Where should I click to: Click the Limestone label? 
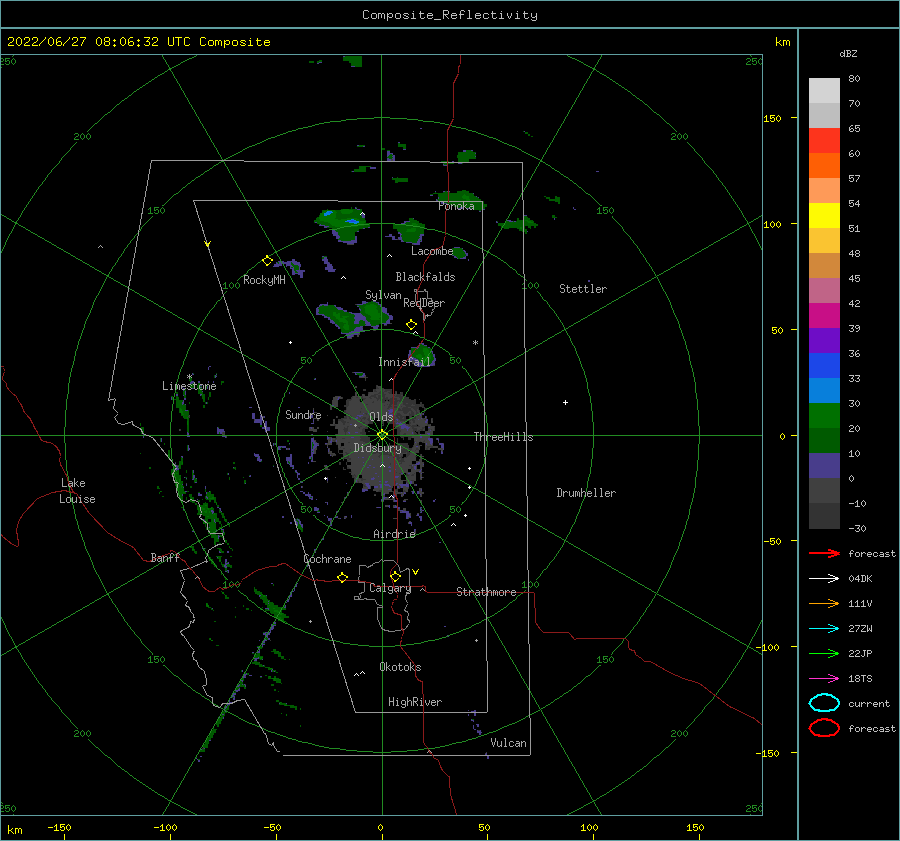189,386
